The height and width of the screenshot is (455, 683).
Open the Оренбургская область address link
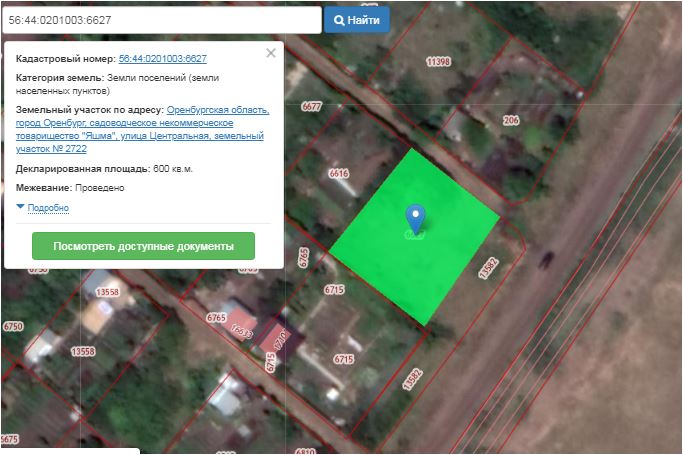tap(218, 109)
